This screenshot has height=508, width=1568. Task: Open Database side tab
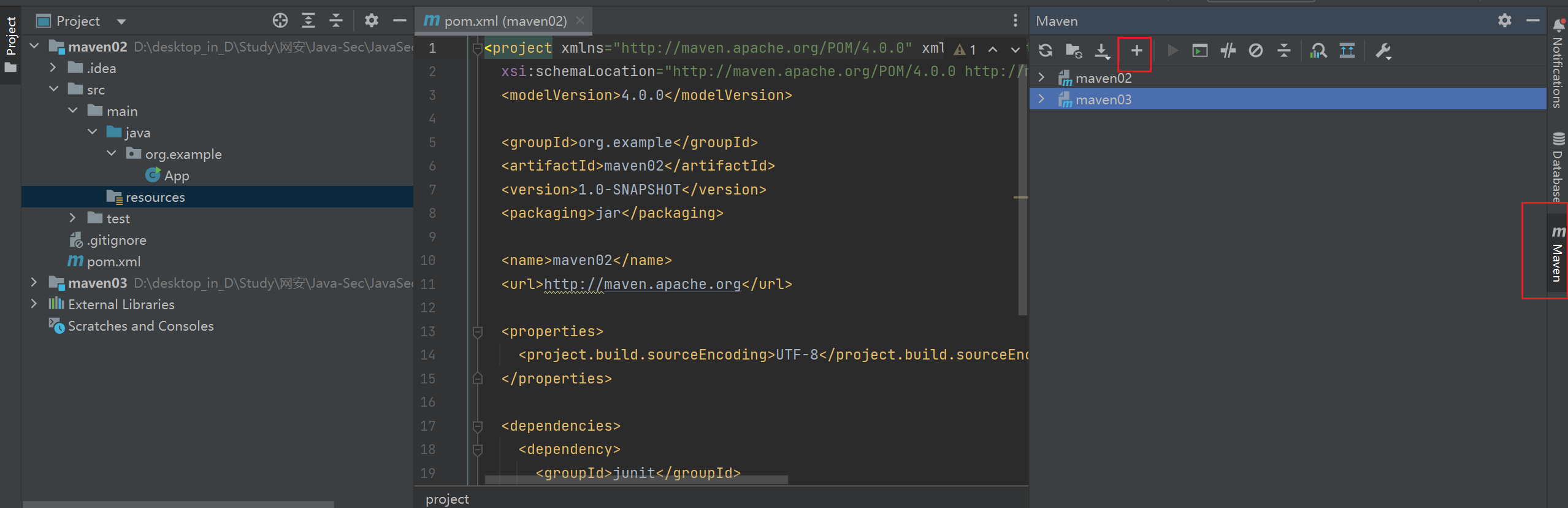coord(1558,167)
